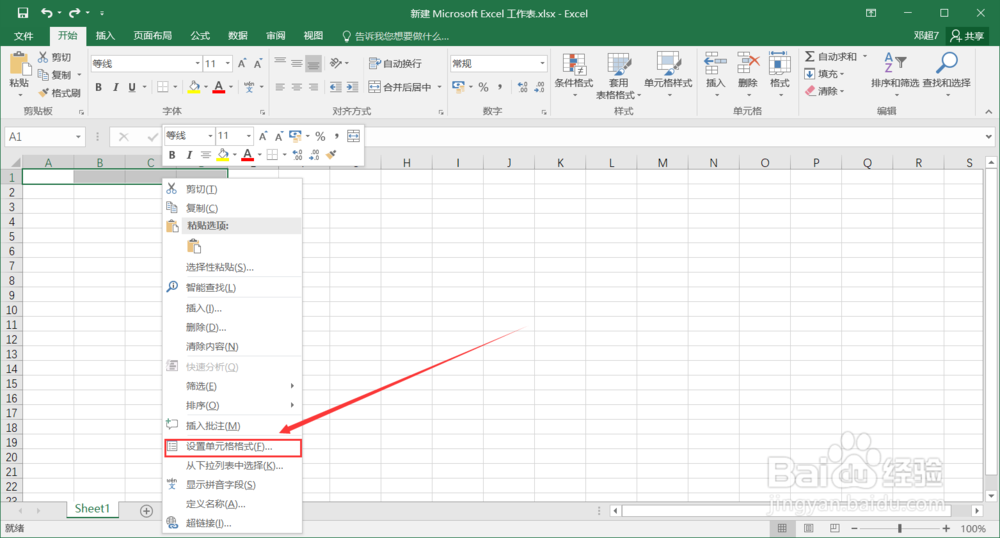The image size is (1000, 538).
Task: Choose Insert Comment (插入批注) in the context menu
Action: tap(233, 425)
